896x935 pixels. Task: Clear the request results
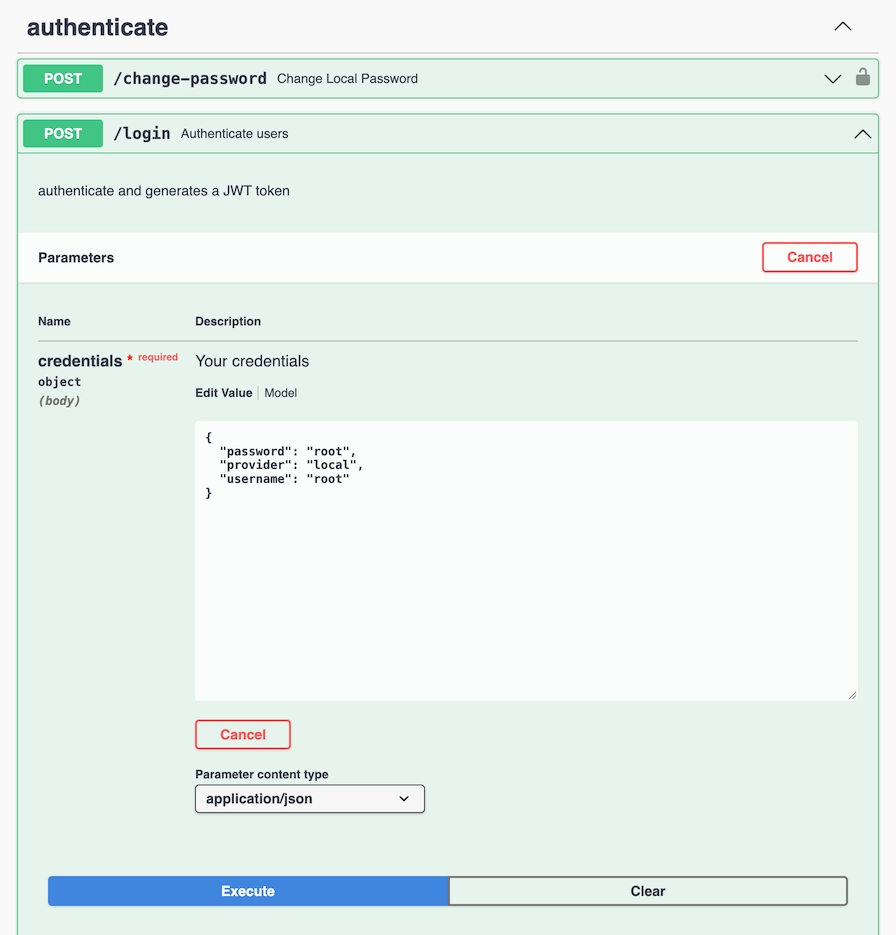point(648,891)
